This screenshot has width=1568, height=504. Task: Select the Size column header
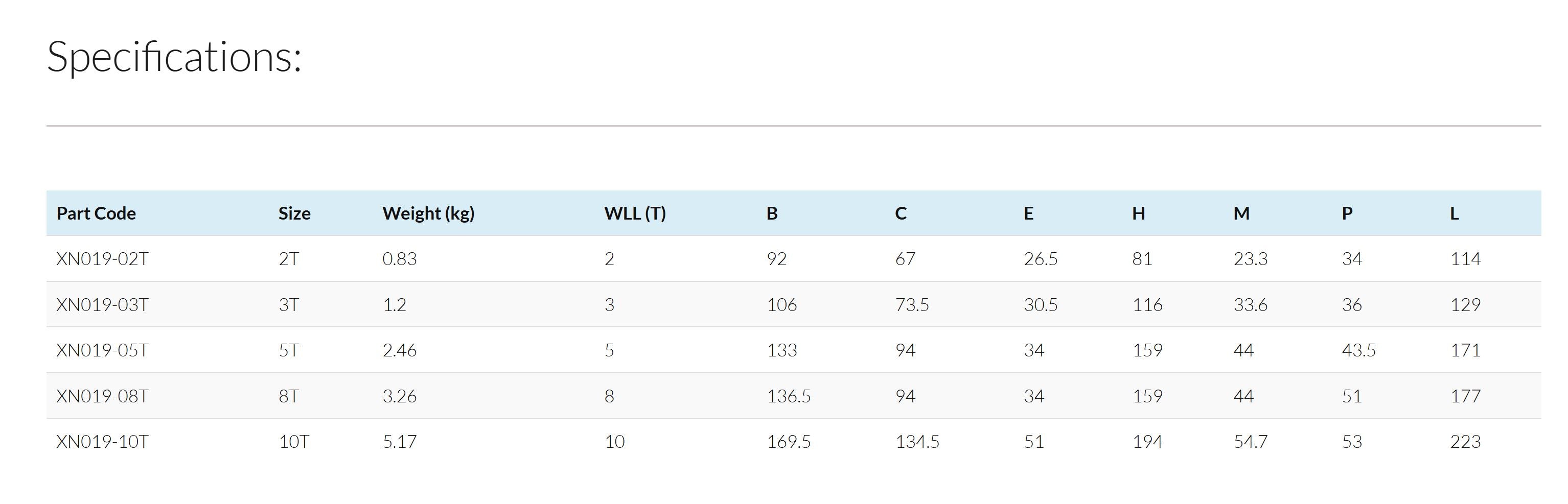(x=294, y=213)
